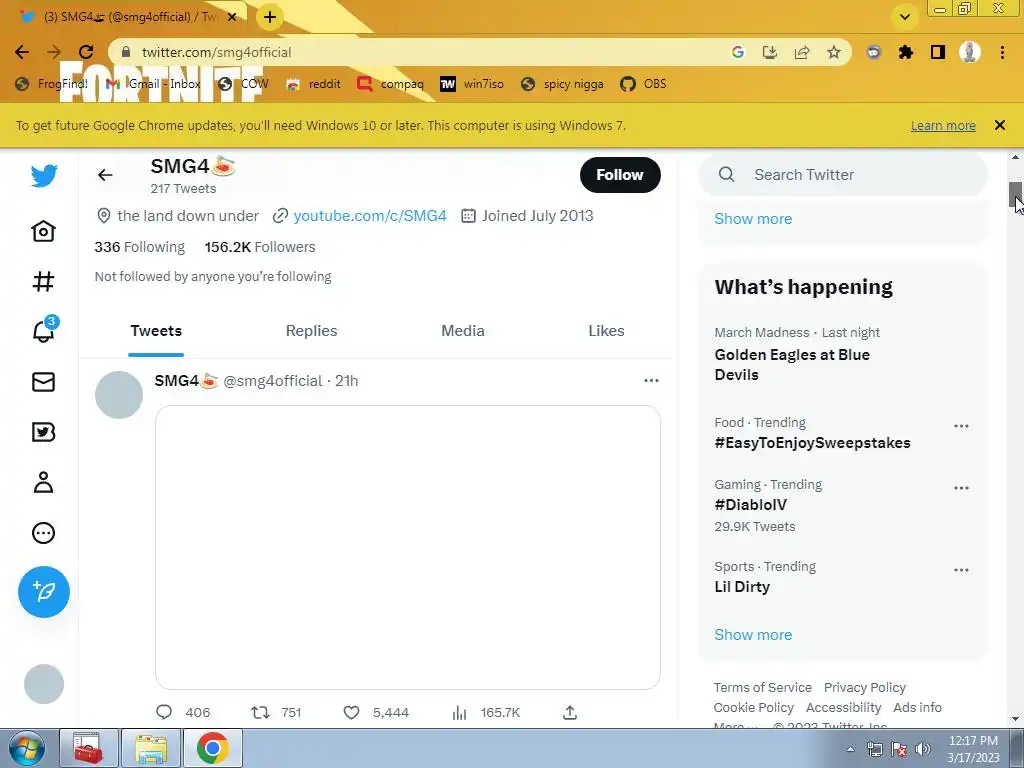Open #DiabloIV trending topic

pos(750,505)
